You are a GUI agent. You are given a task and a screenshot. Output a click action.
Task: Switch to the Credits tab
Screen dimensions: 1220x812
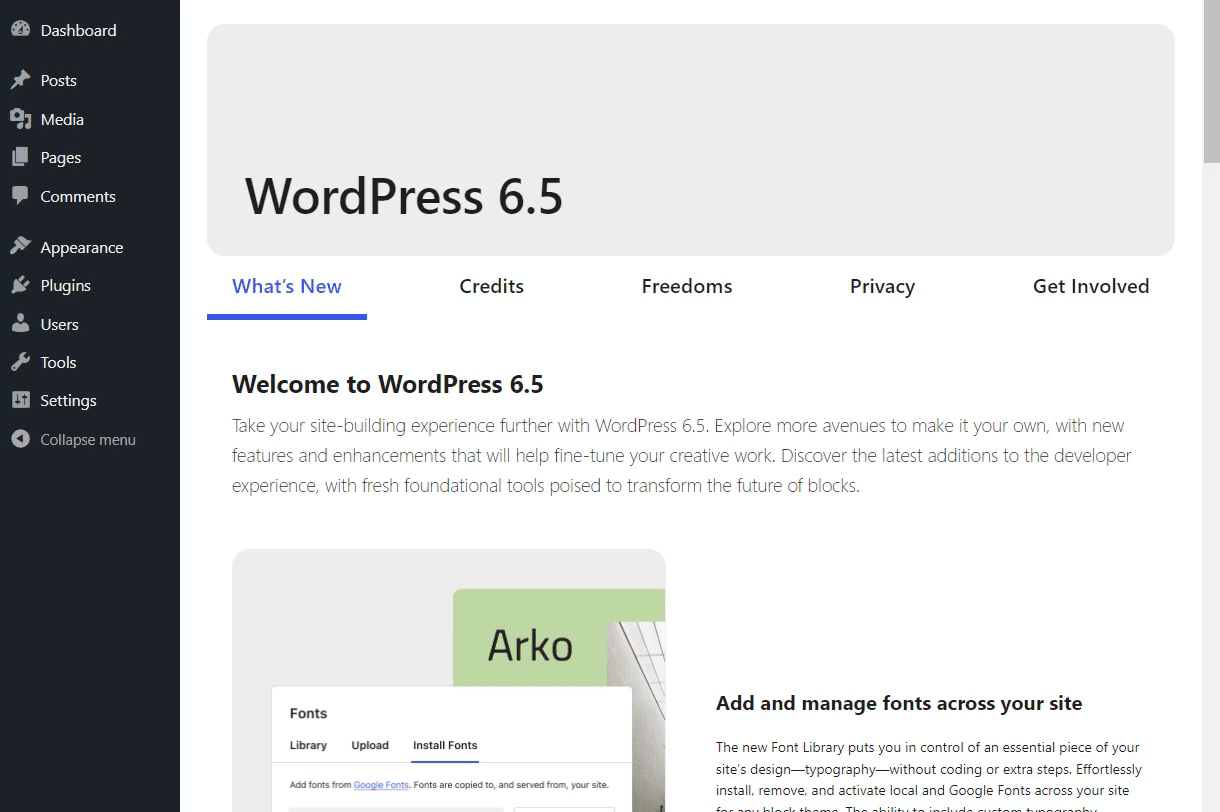coord(492,287)
